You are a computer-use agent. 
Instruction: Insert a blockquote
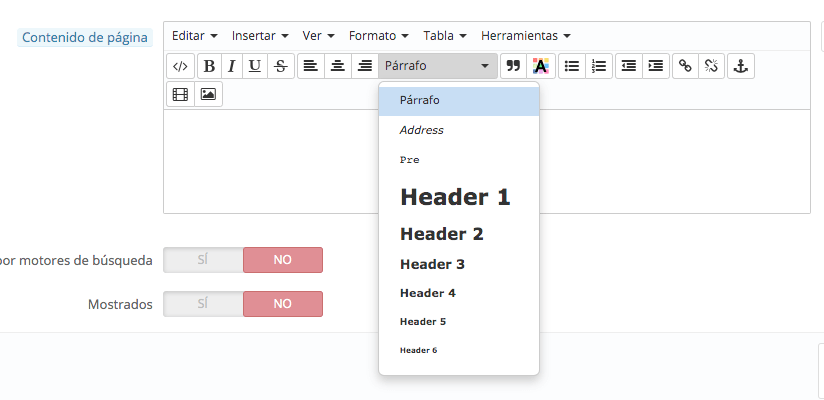(513, 66)
